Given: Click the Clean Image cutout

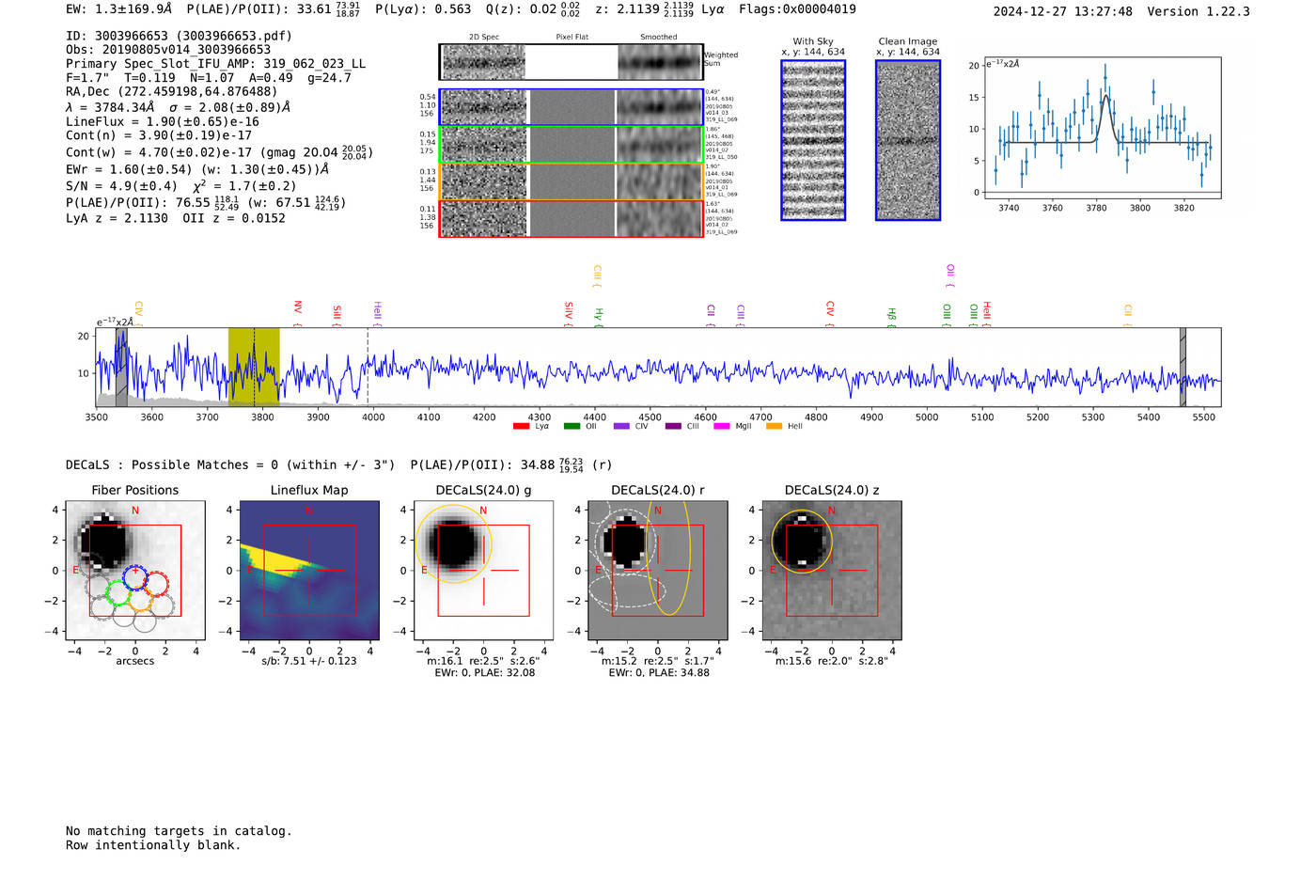Looking at the screenshot, I should (908, 140).
